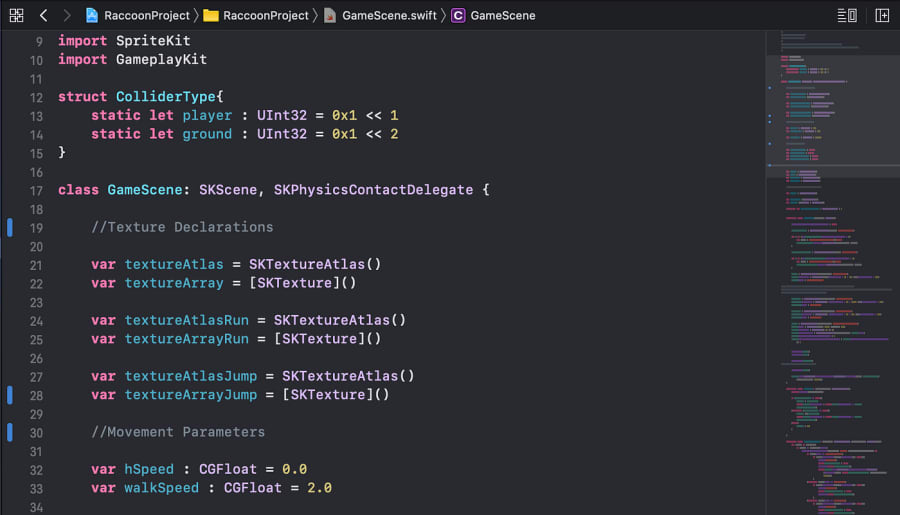Go forward with the right arrow

coord(67,16)
